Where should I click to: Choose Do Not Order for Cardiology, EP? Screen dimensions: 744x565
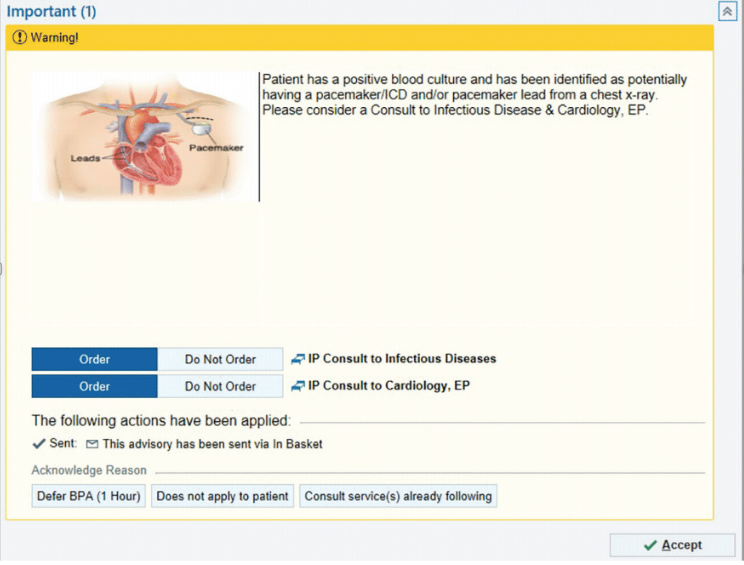coord(220,386)
